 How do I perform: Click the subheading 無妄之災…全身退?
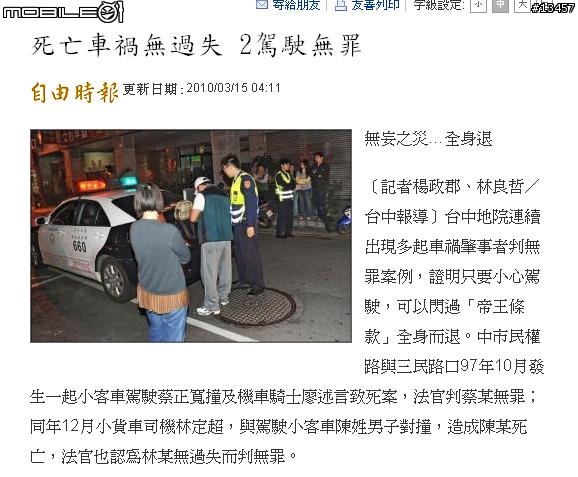point(428,139)
